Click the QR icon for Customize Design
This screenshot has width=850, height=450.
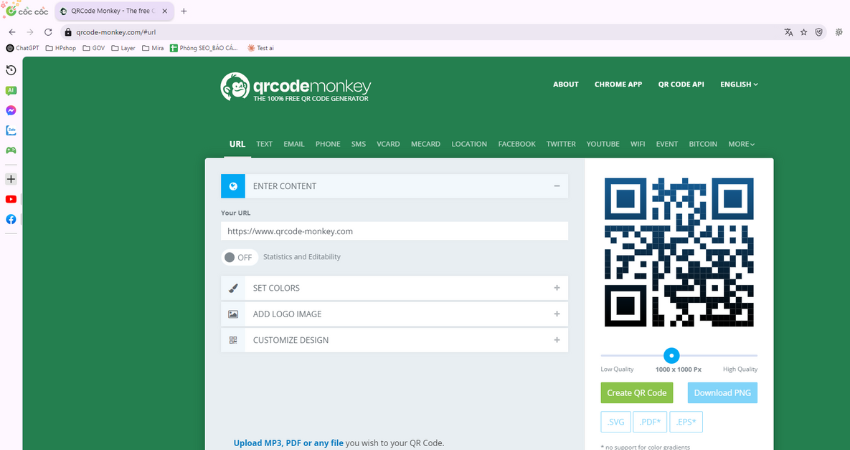pyautogui.click(x=233, y=340)
